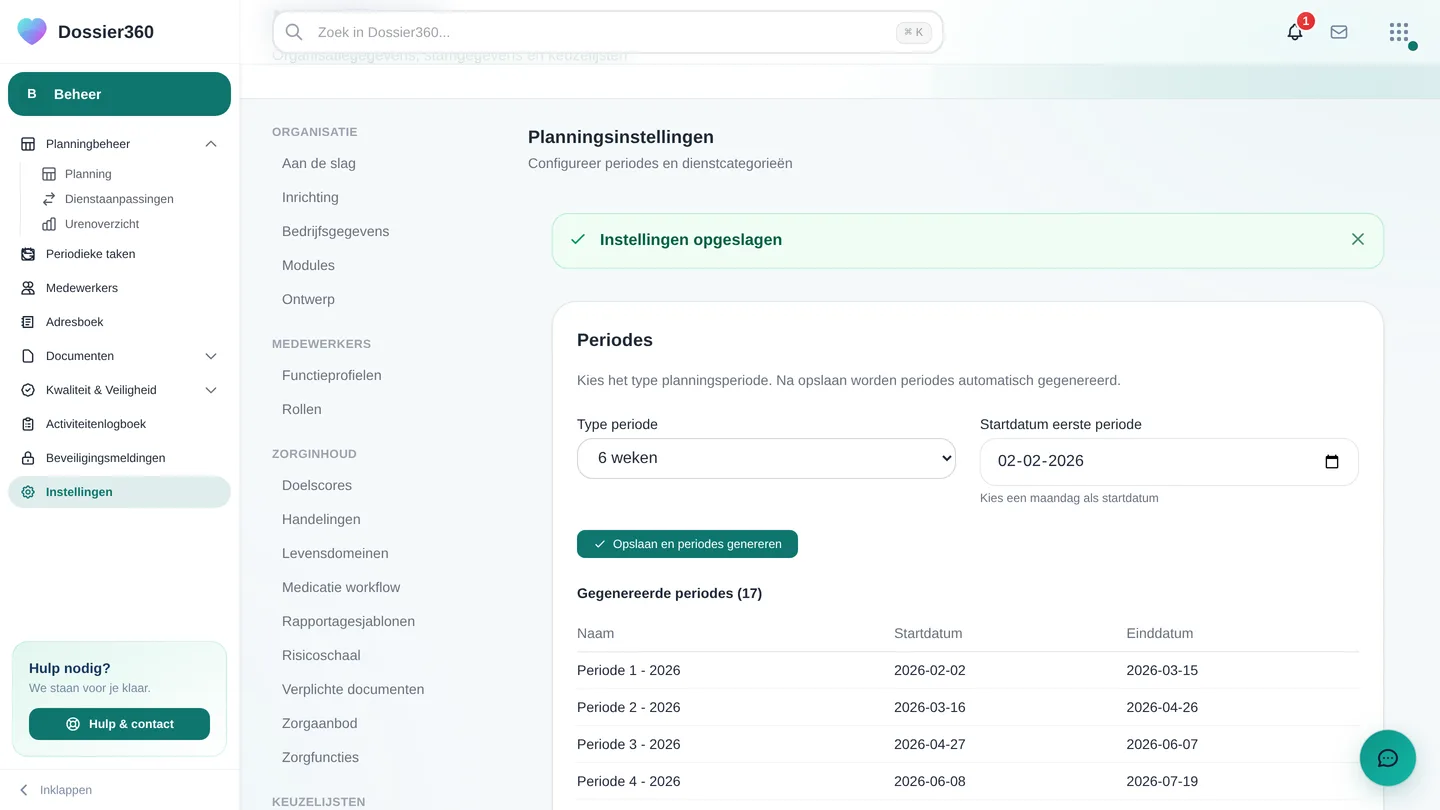This screenshot has width=1440, height=810.
Task: Open Risicoschaal settings entry
Action: pos(321,655)
